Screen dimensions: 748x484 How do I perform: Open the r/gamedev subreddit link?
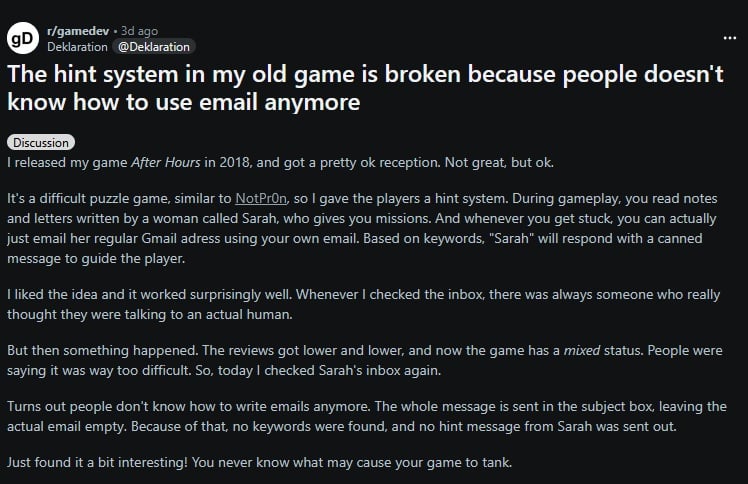coord(82,31)
